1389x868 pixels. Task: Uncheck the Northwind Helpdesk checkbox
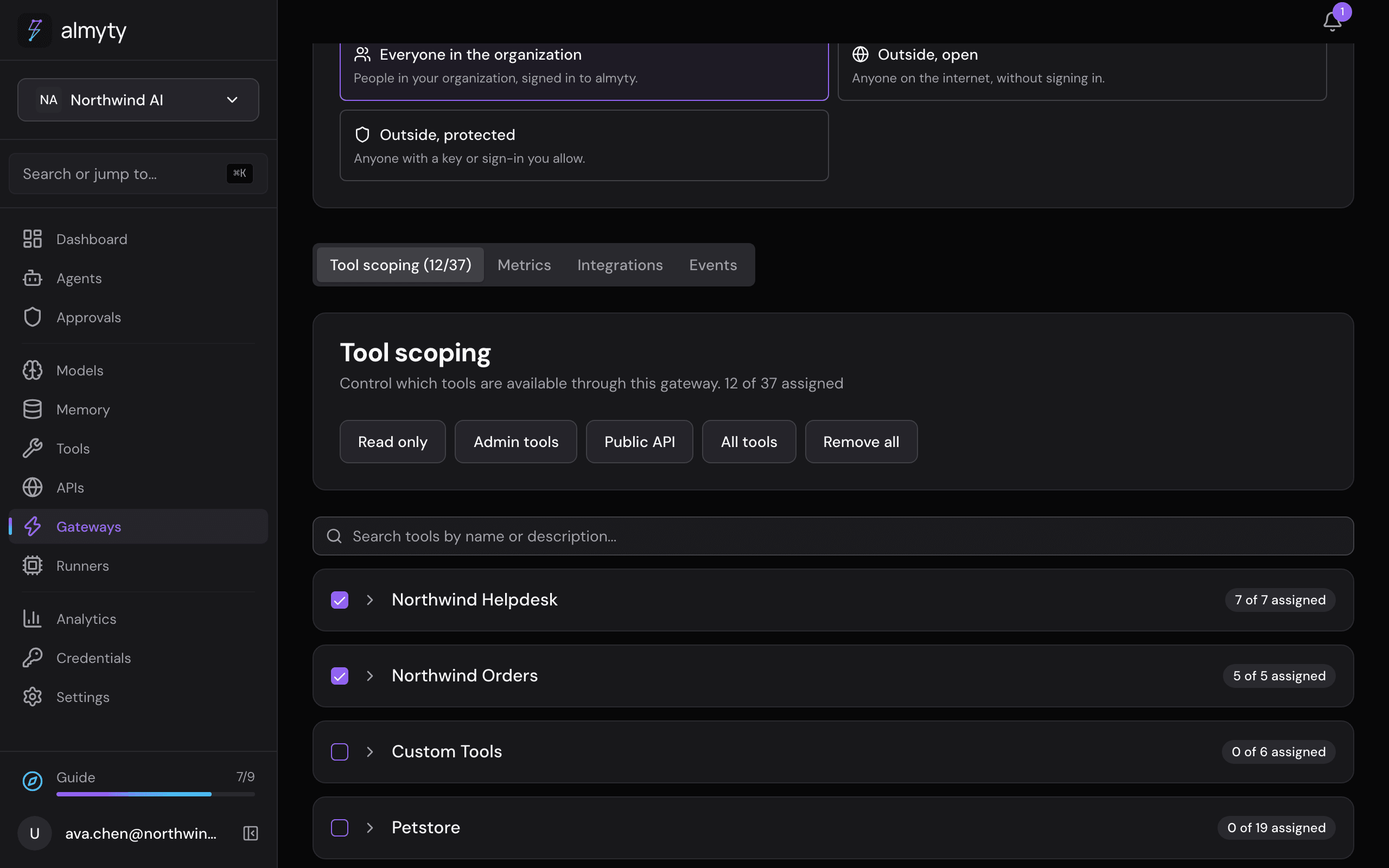tap(340, 600)
